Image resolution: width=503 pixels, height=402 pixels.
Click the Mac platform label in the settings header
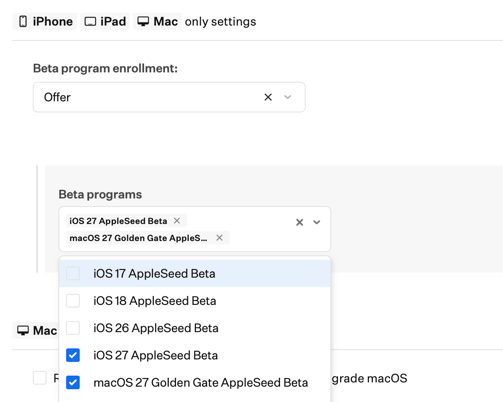coord(166,22)
